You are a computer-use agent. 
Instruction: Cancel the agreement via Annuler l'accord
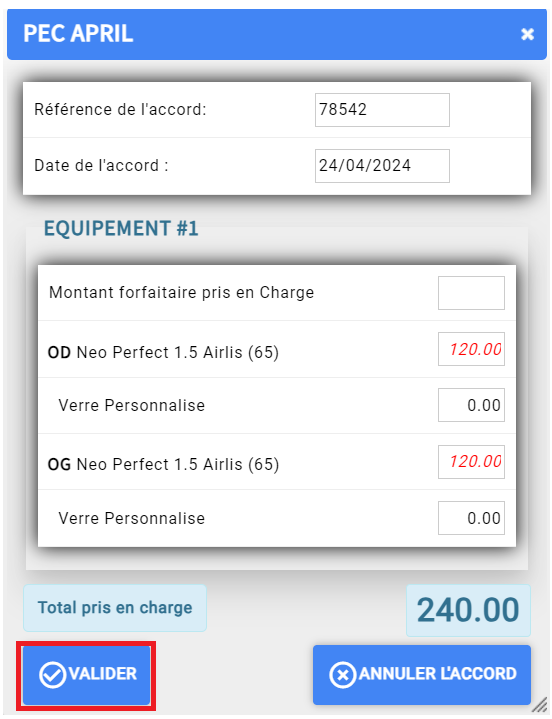(x=422, y=675)
